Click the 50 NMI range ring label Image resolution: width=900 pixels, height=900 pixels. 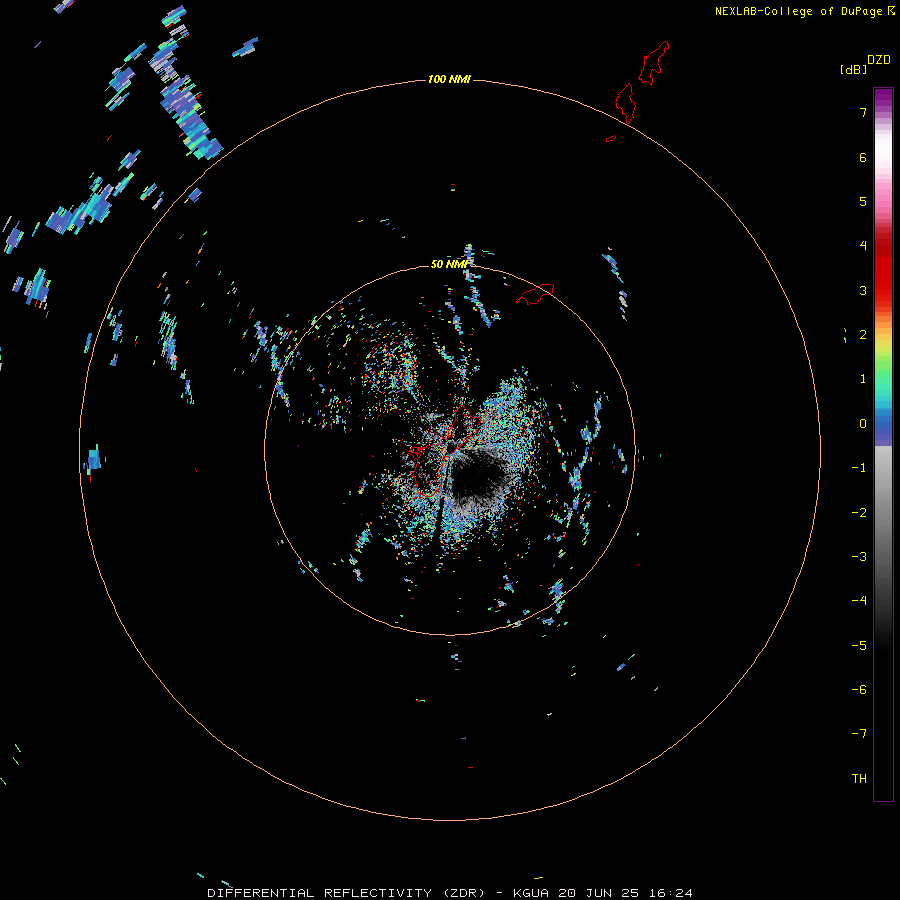(449, 264)
